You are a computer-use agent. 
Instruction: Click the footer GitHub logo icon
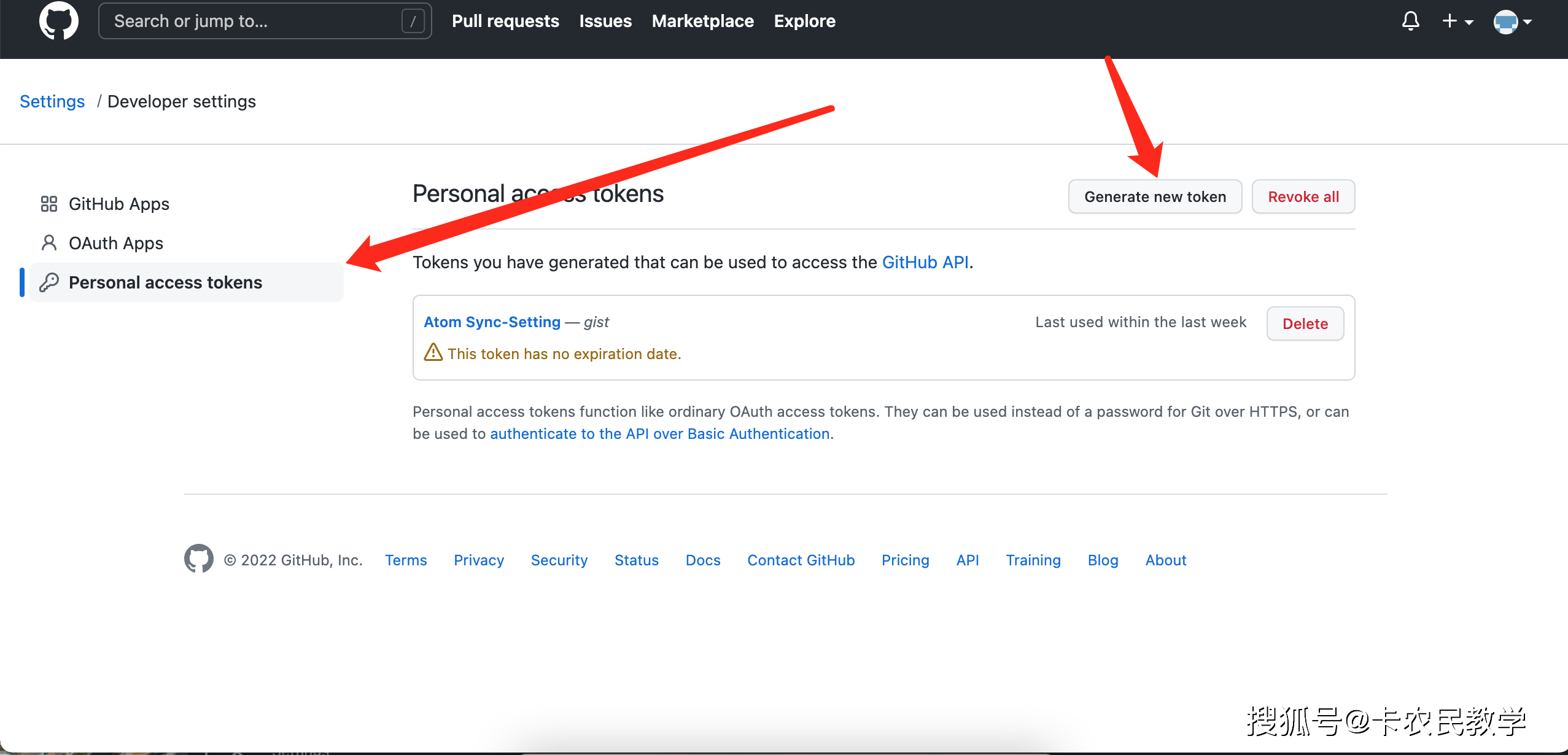pos(199,559)
